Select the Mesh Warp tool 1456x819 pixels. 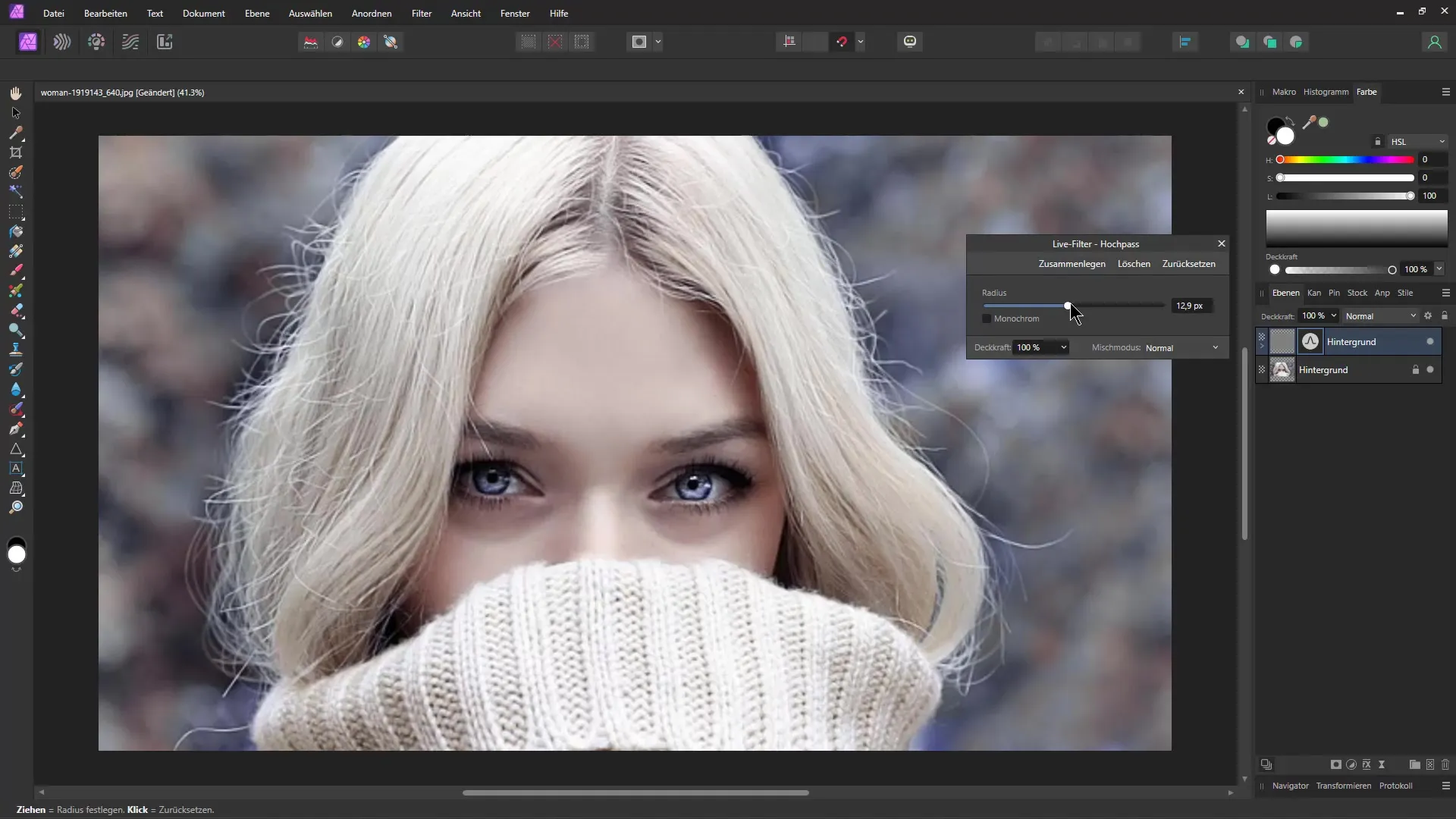(x=16, y=488)
